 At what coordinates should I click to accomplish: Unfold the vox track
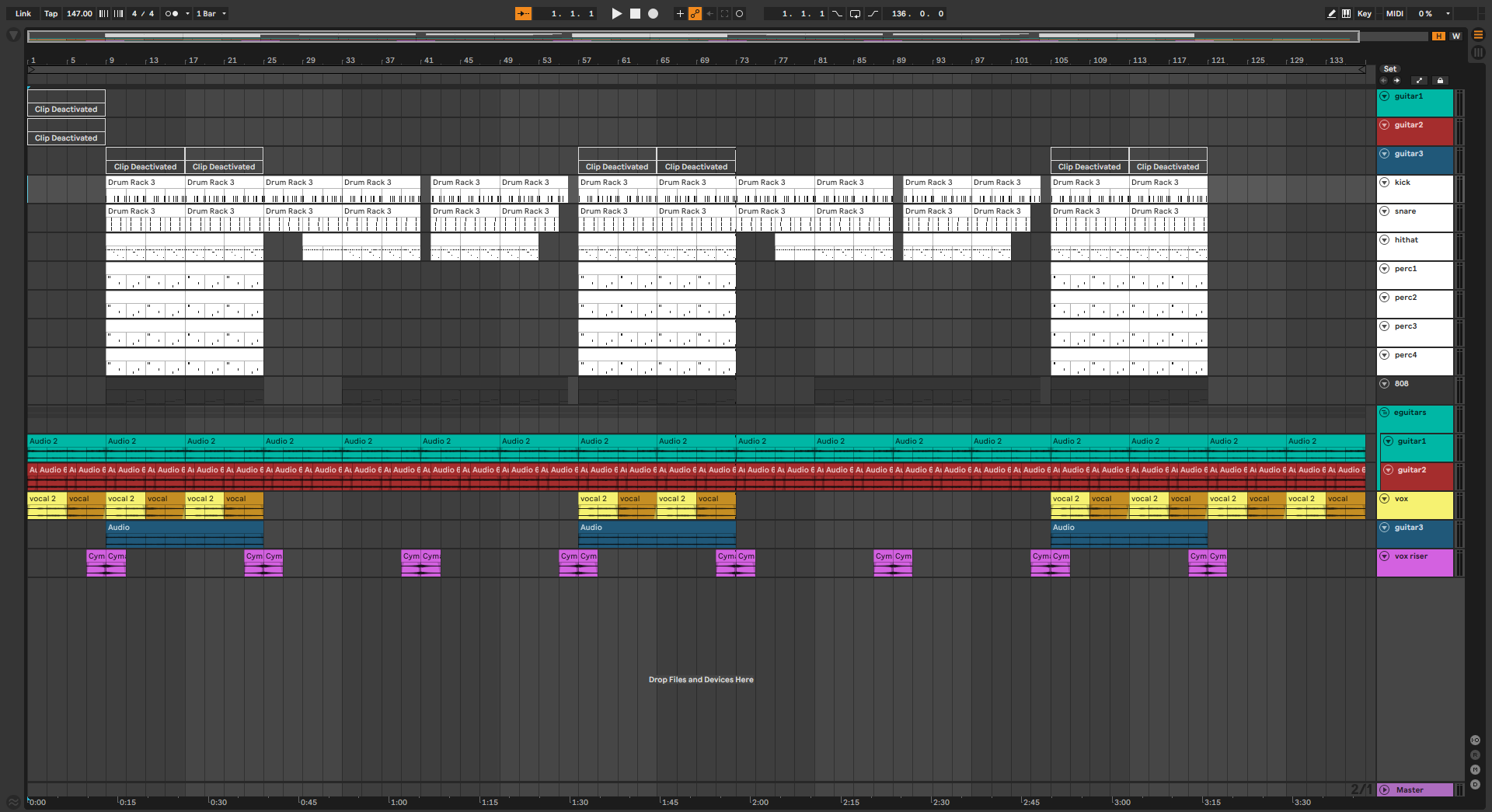tap(1385, 499)
